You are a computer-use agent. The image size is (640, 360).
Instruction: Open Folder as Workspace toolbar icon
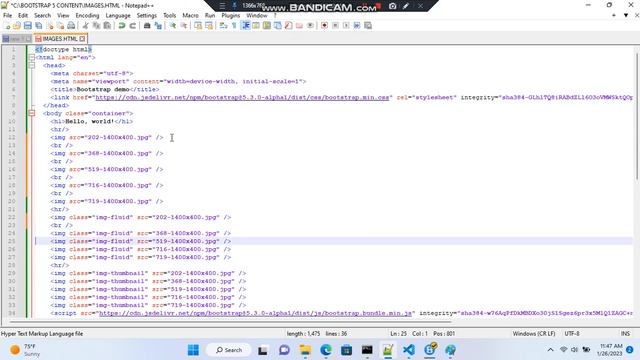tap(299, 26)
